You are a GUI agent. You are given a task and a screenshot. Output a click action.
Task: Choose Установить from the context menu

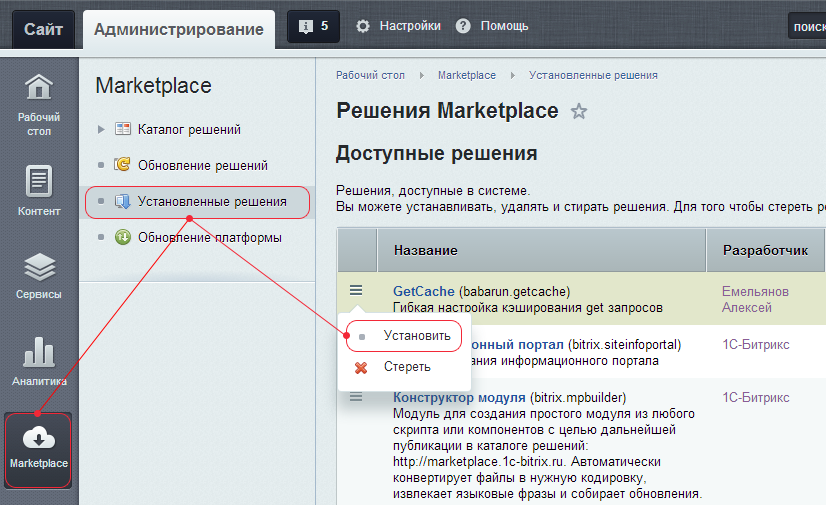[x=416, y=336]
